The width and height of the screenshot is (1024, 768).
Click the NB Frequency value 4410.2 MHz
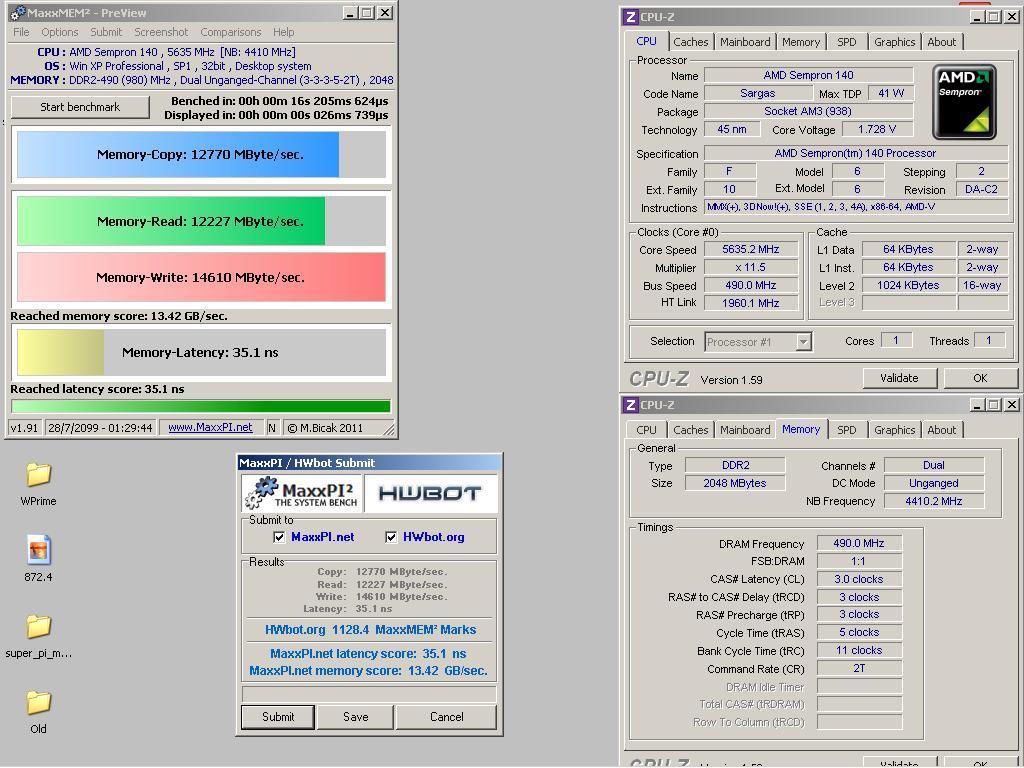933,501
